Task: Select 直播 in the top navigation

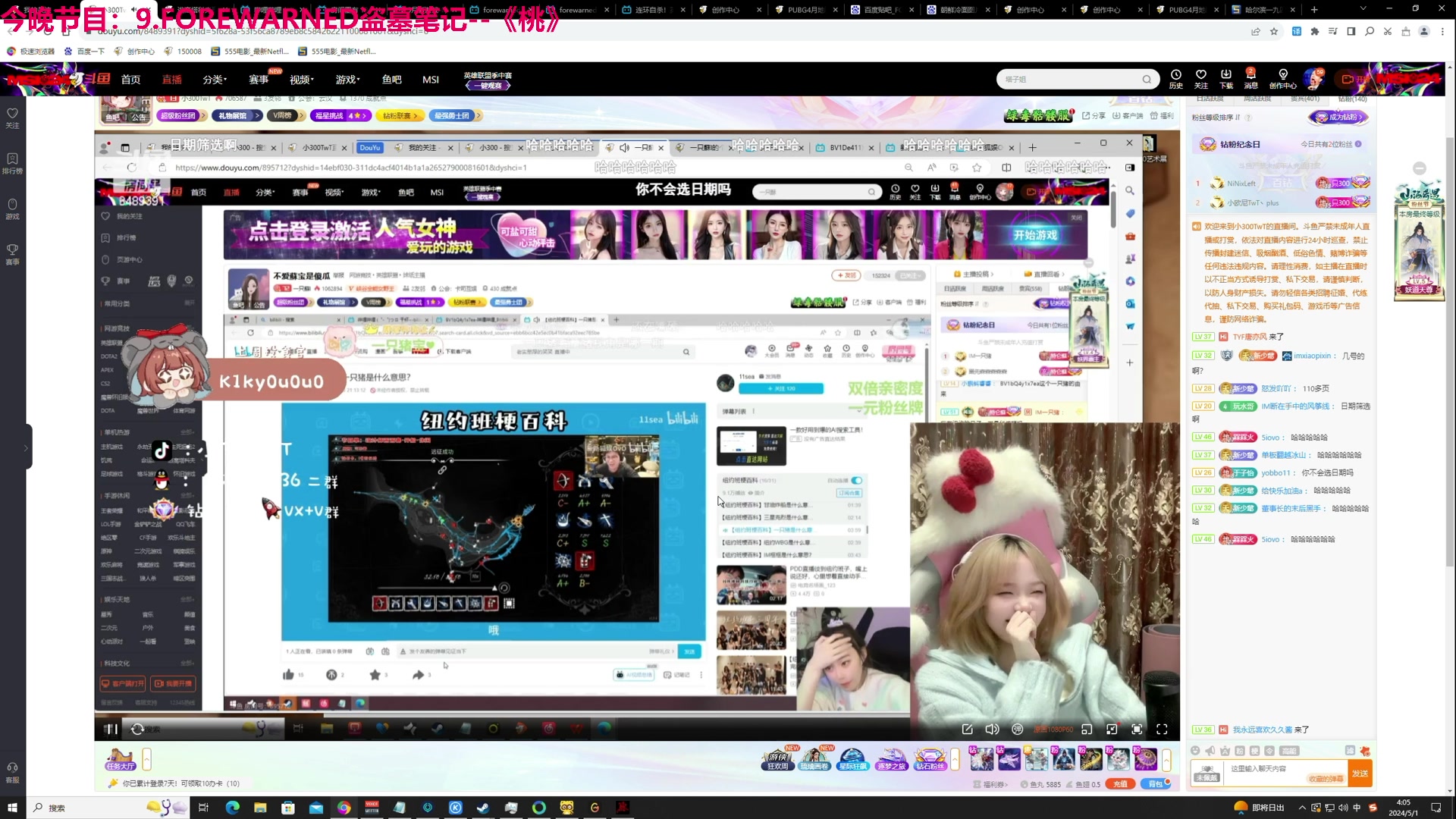Action: click(x=172, y=80)
